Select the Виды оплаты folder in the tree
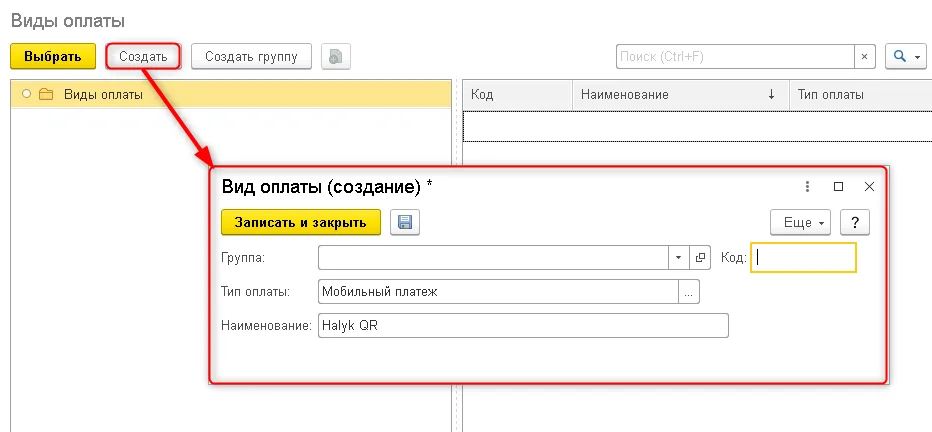932x432 pixels. (231, 94)
